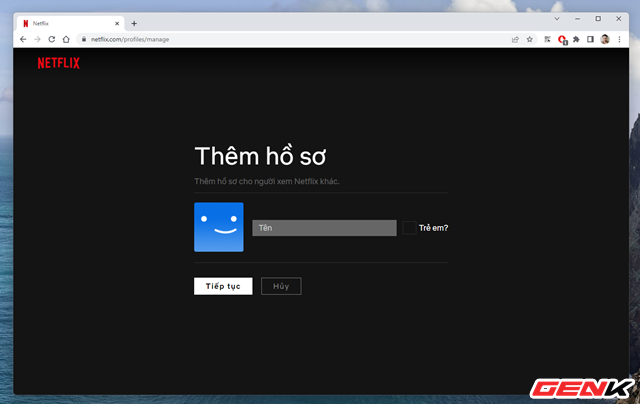Click the lock icon in address bar
Image resolution: width=640 pixels, height=404 pixels.
[84, 39]
